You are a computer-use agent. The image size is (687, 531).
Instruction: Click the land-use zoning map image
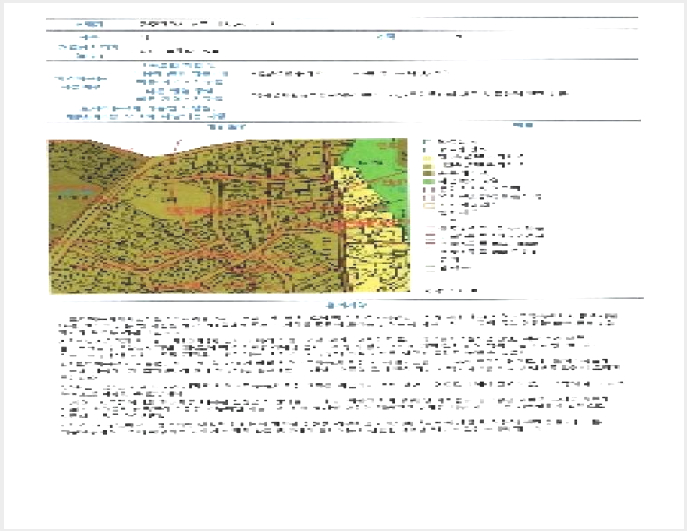coord(229,216)
